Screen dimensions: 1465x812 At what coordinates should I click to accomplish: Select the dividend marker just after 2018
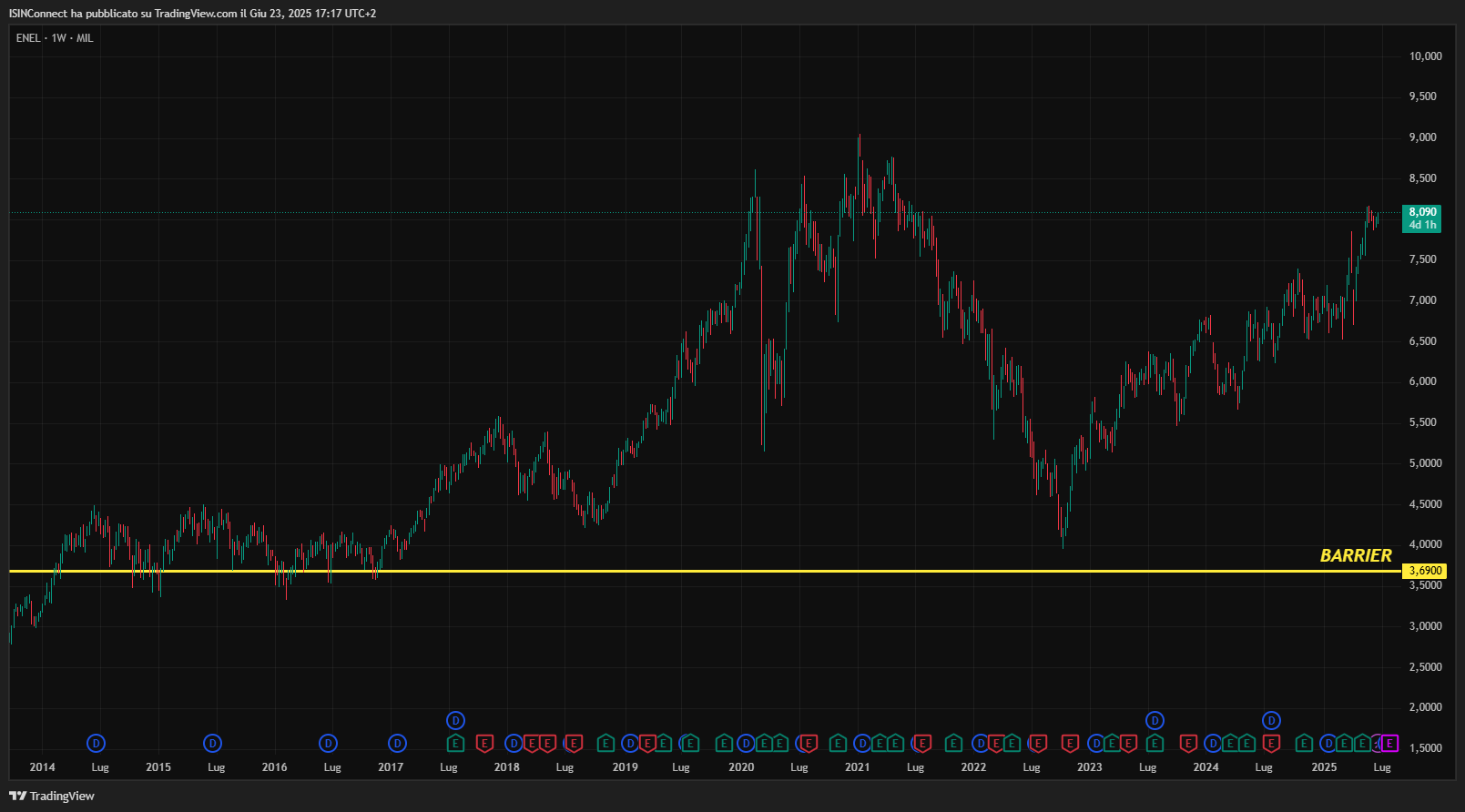click(x=514, y=744)
